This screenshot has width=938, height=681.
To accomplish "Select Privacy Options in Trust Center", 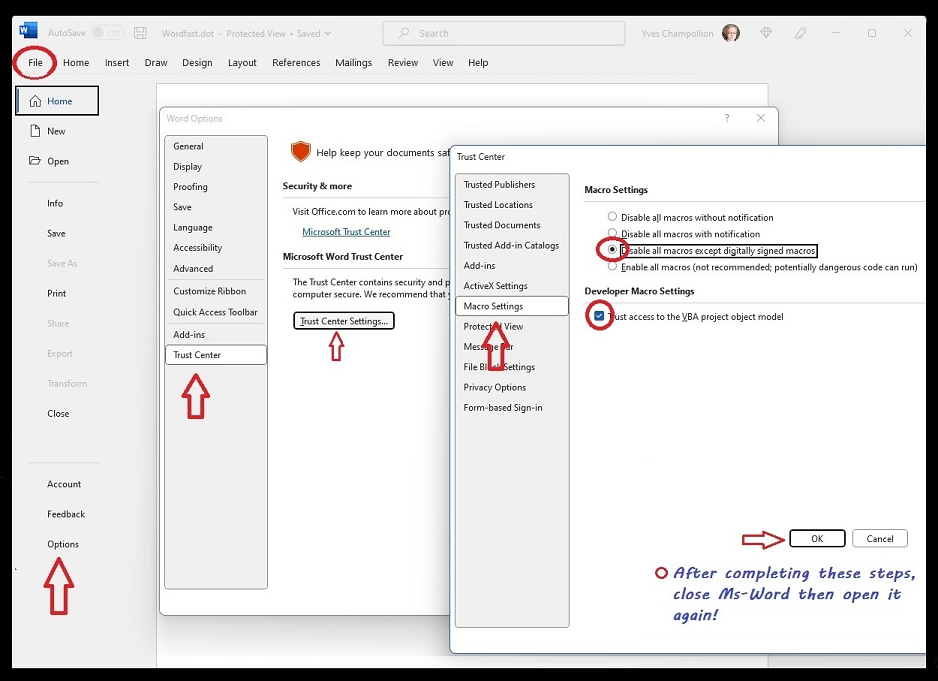I will click(x=512, y=387).
